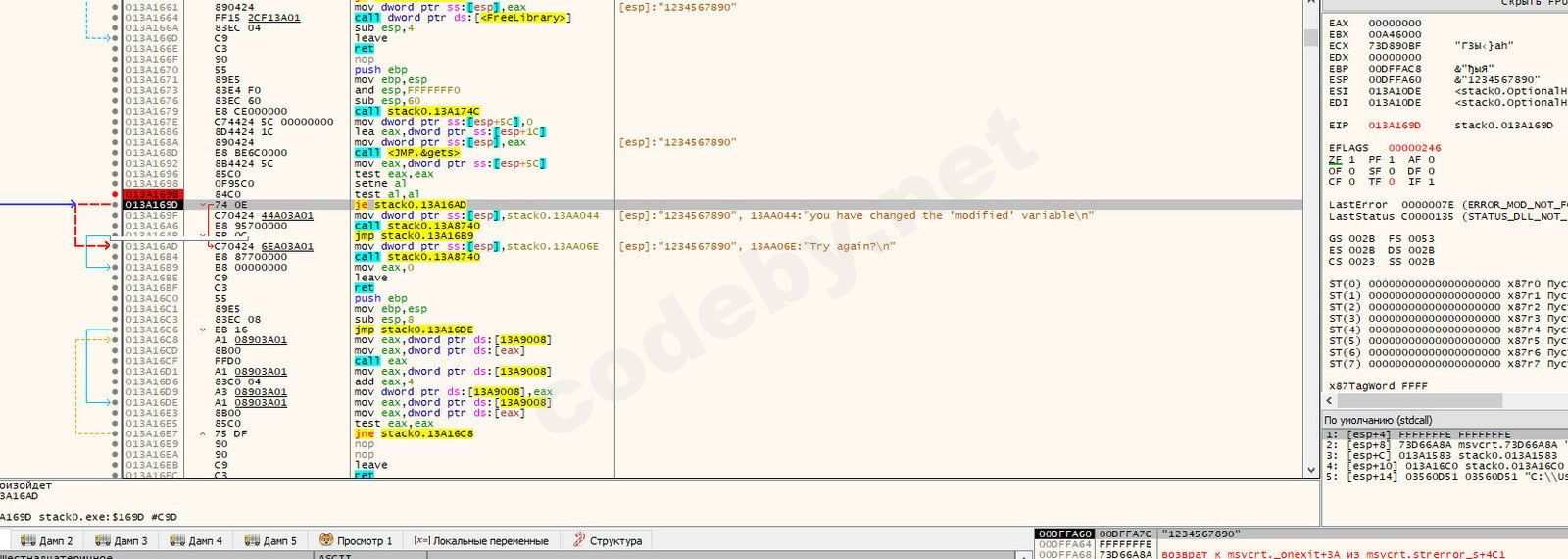Toggle breakpoint dot at address 013A16E7

[x=115, y=433]
